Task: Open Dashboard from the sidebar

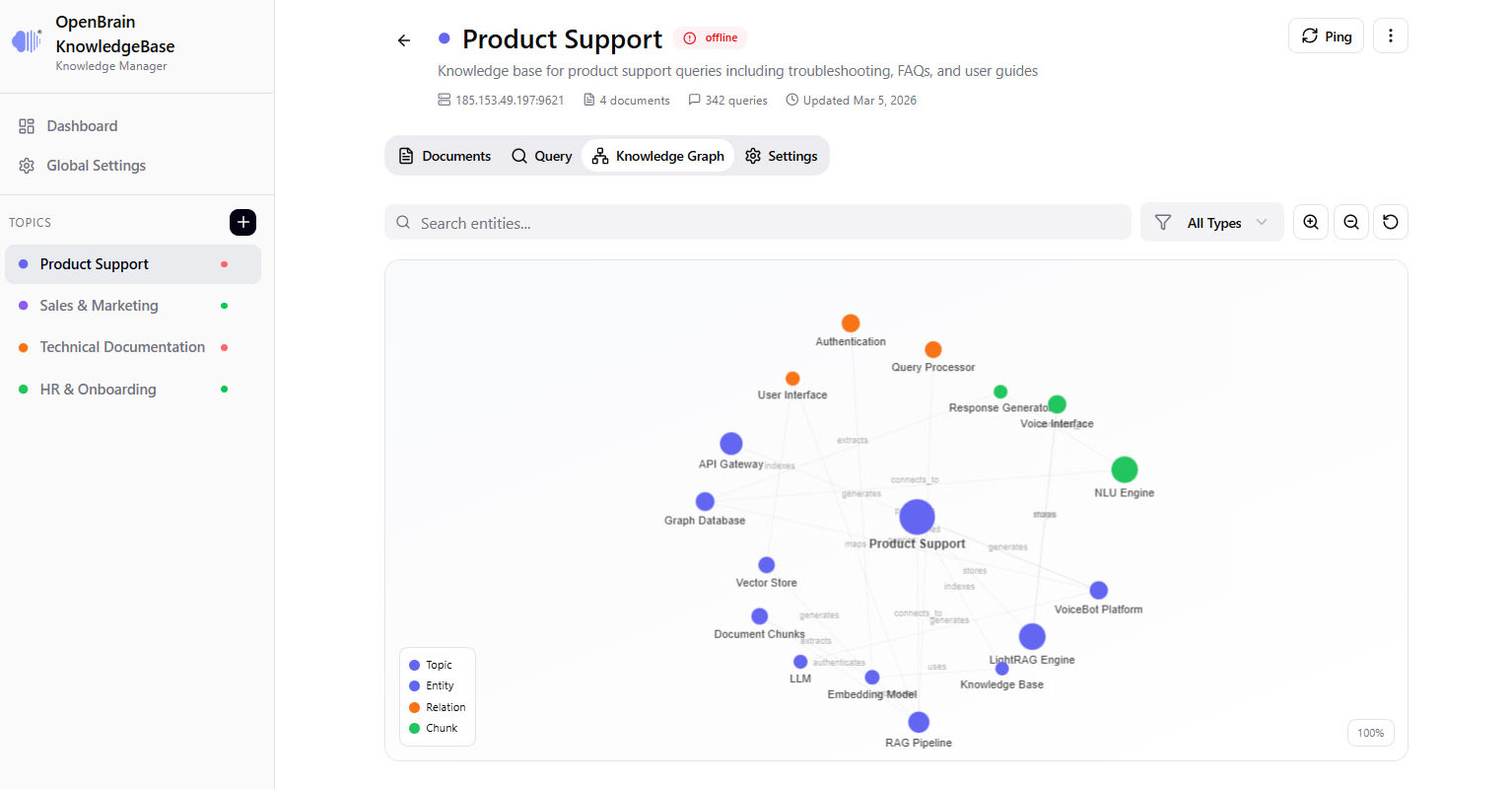Action: 82,126
